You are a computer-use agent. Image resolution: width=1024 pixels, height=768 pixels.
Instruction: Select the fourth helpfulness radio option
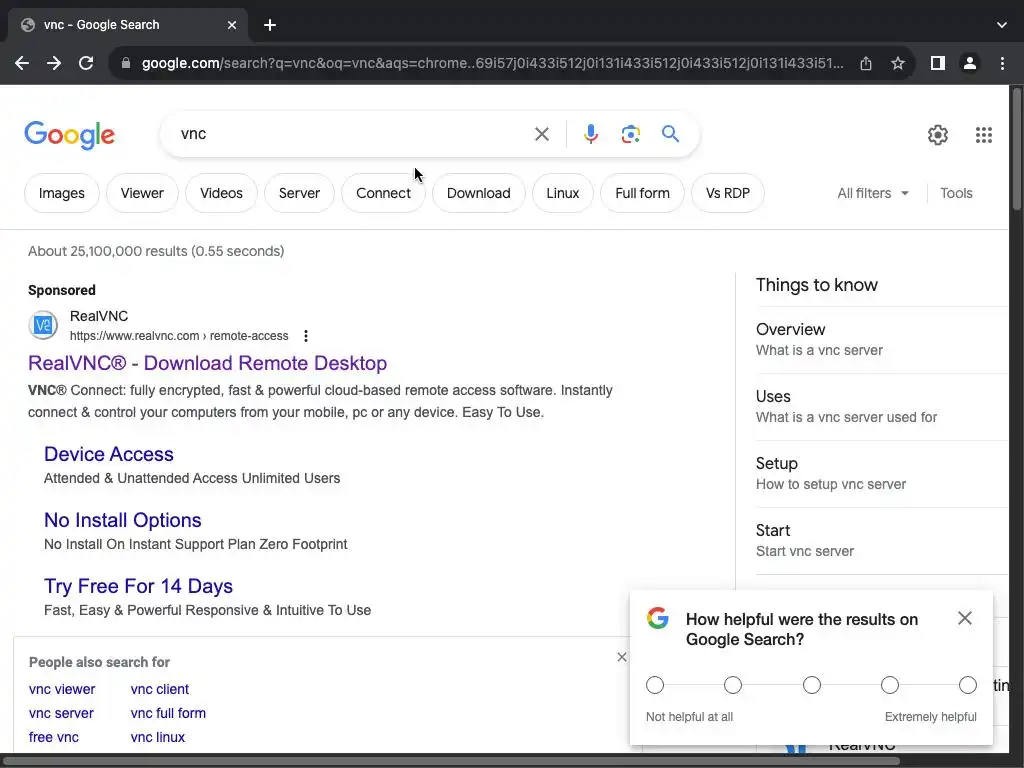889,685
